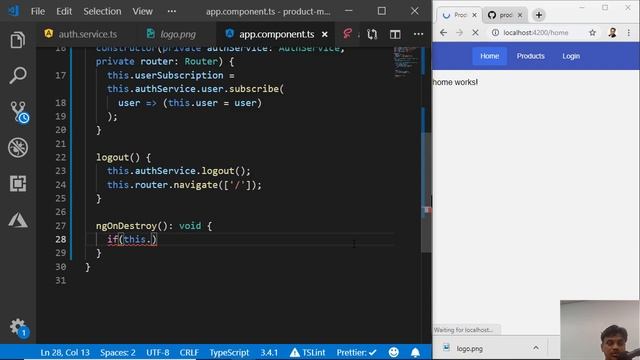Screen dimensions: 640x360
Task: View site information icon in address bar
Action: click(x=495, y=33)
